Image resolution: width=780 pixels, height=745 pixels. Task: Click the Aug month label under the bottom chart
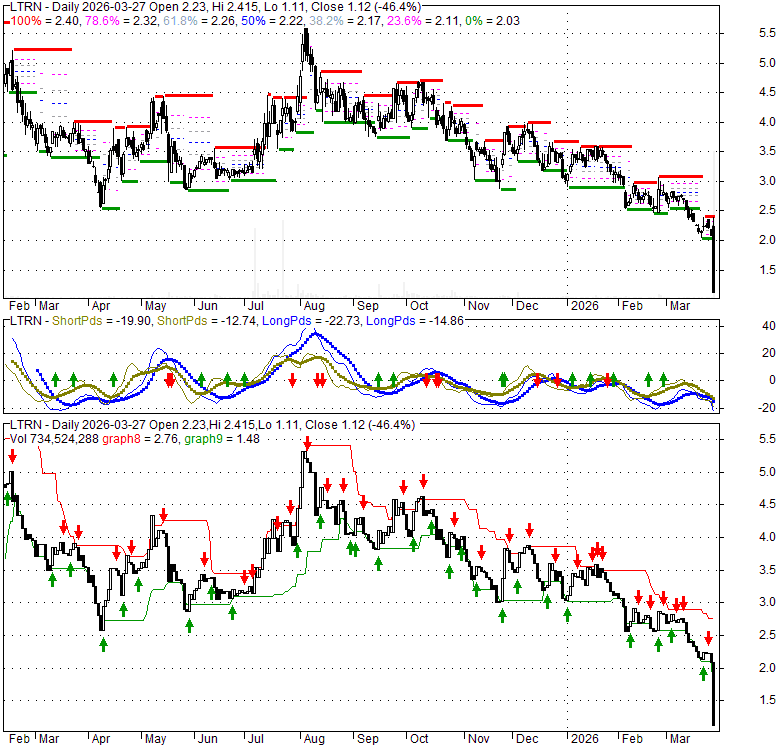click(310, 740)
